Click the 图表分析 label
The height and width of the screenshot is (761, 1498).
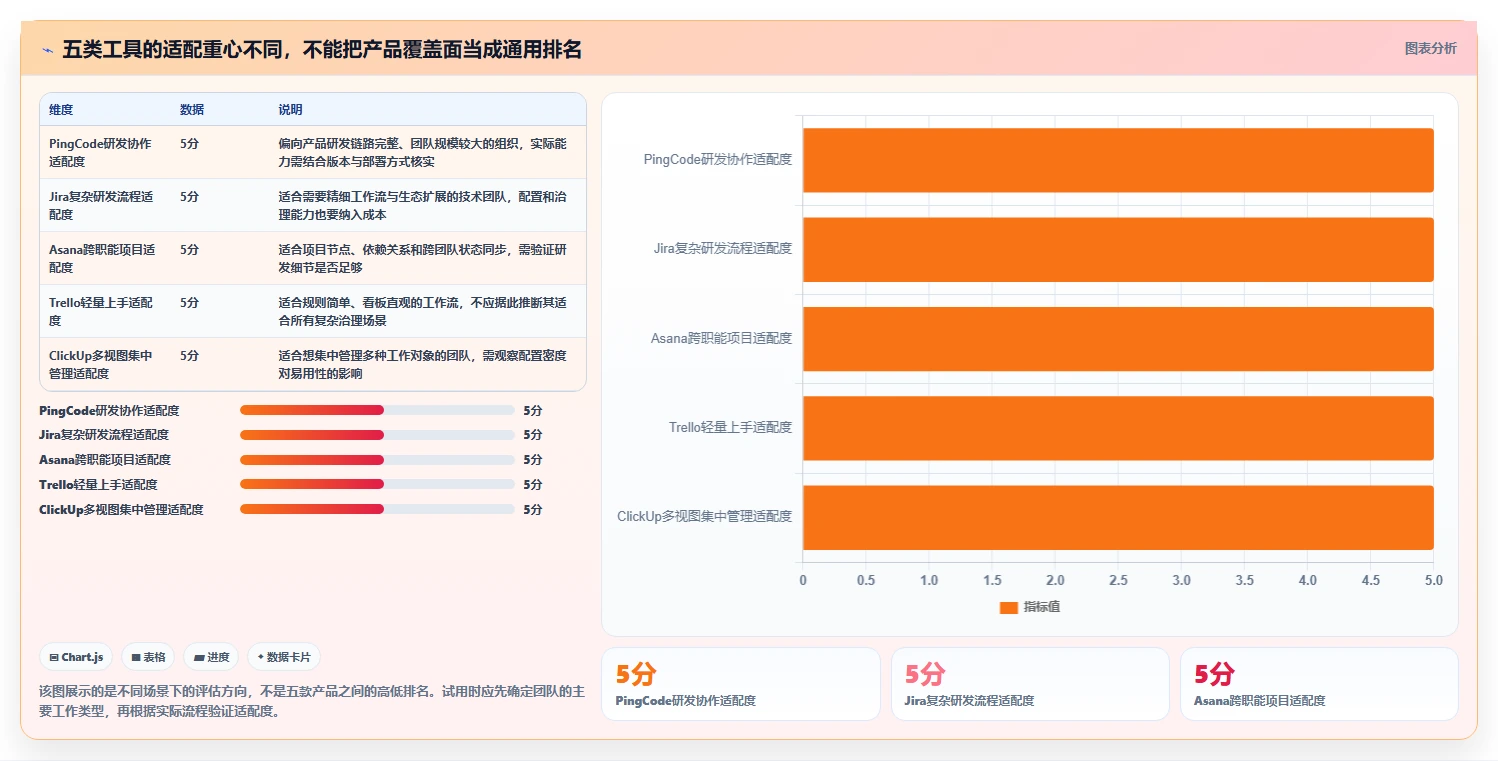point(1430,48)
